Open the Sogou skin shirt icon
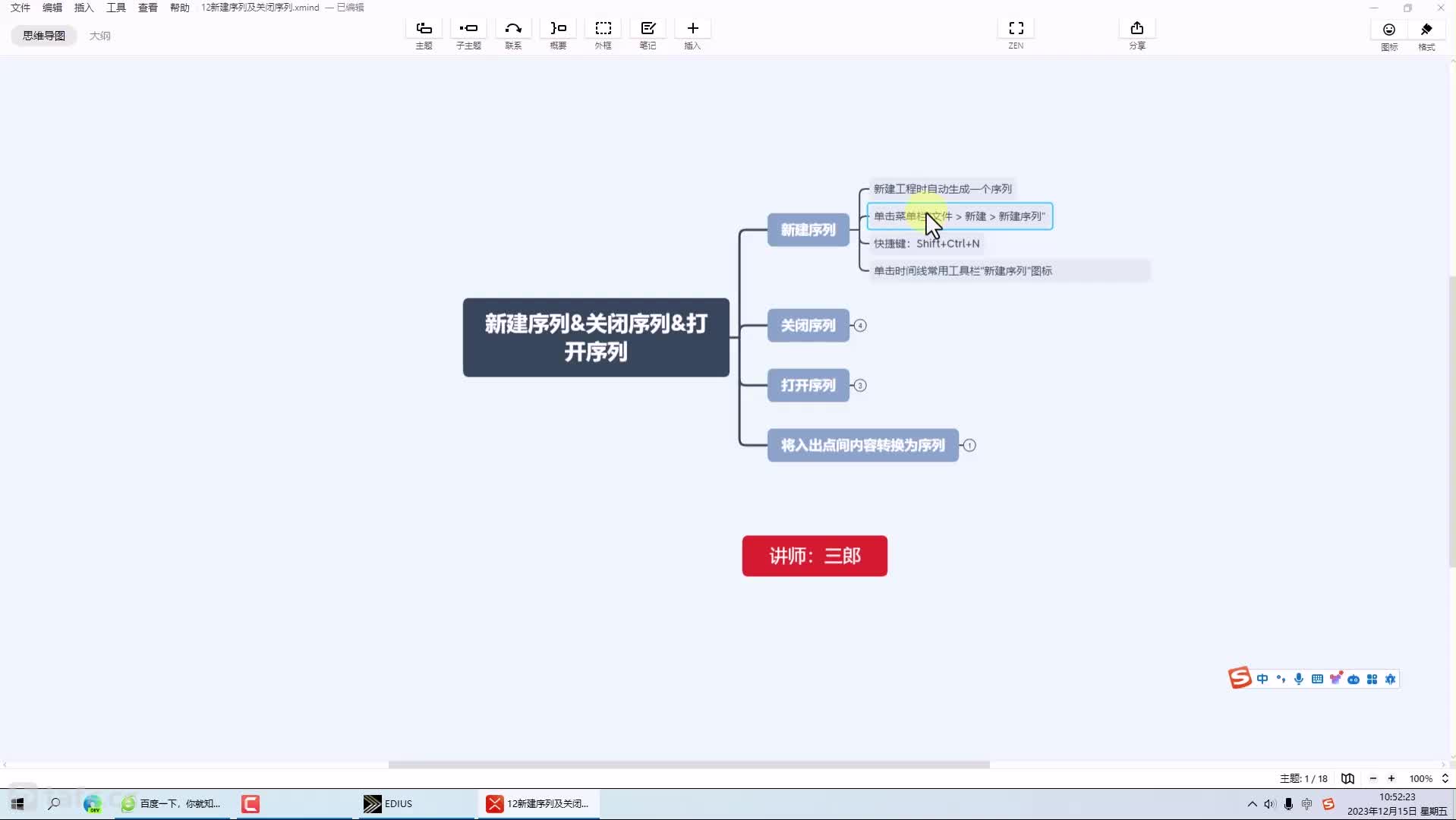 [x=1335, y=678]
